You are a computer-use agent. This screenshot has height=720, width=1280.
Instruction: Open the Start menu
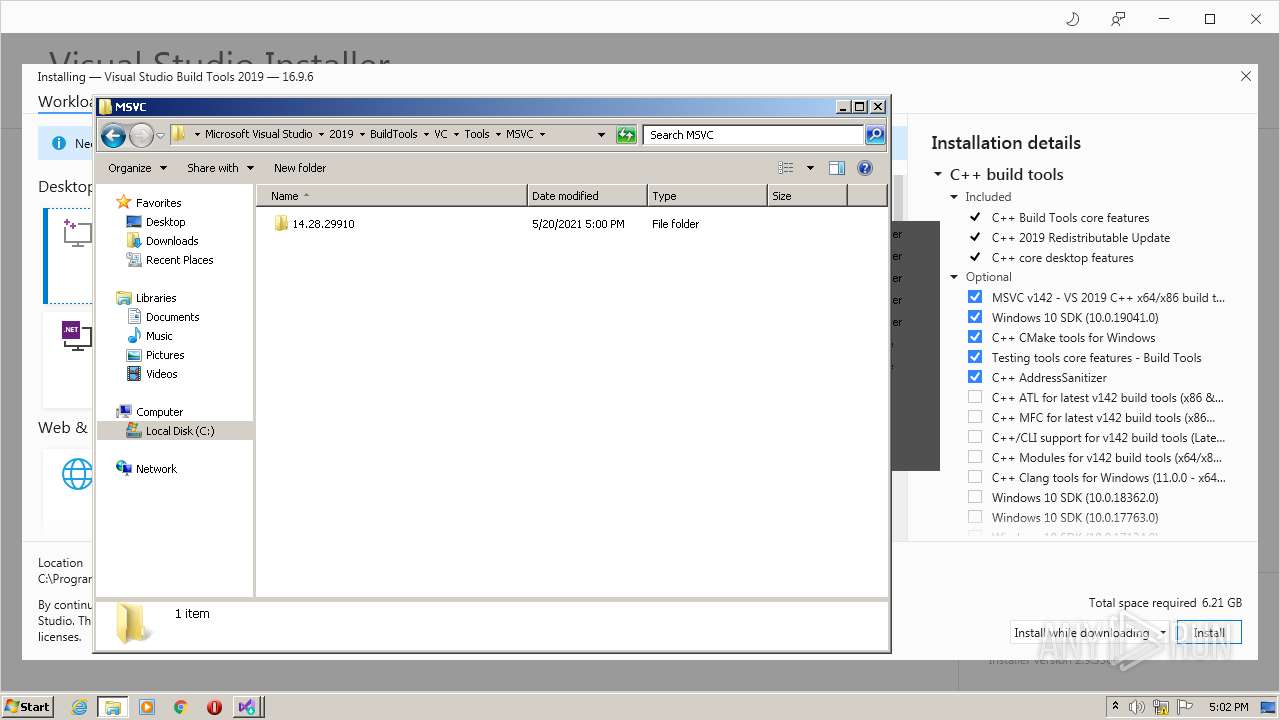(x=28, y=707)
